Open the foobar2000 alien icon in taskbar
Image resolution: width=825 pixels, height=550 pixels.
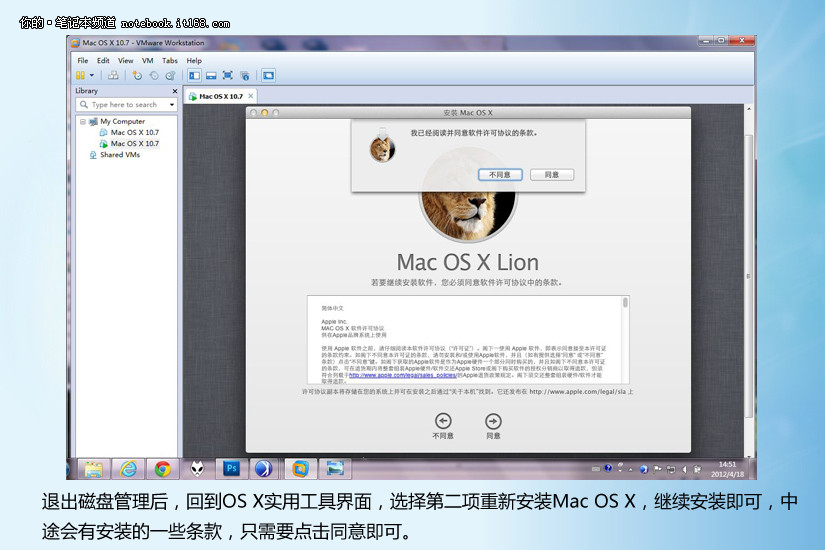coord(197,468)
